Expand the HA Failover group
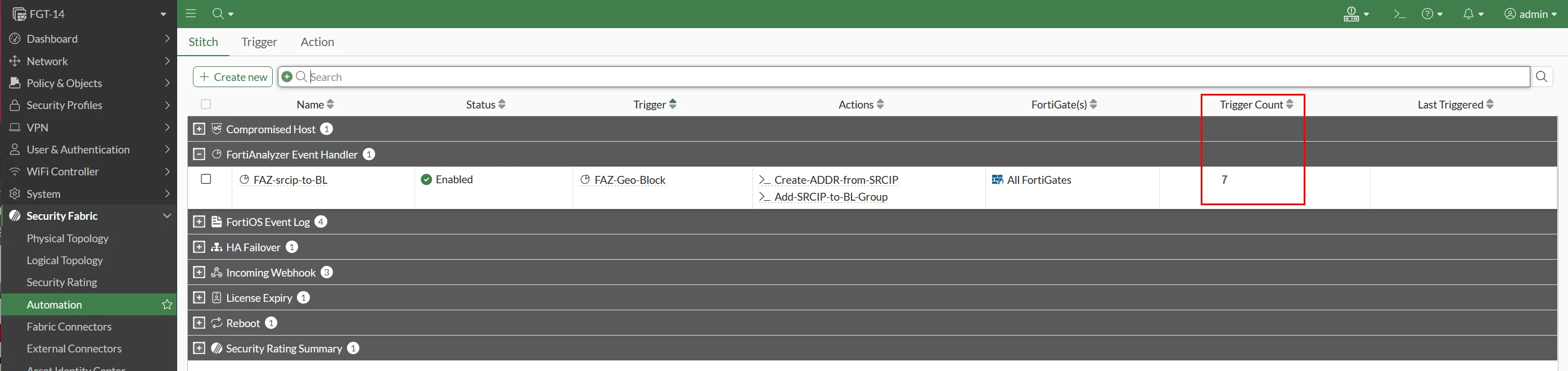 click(199, 247)
